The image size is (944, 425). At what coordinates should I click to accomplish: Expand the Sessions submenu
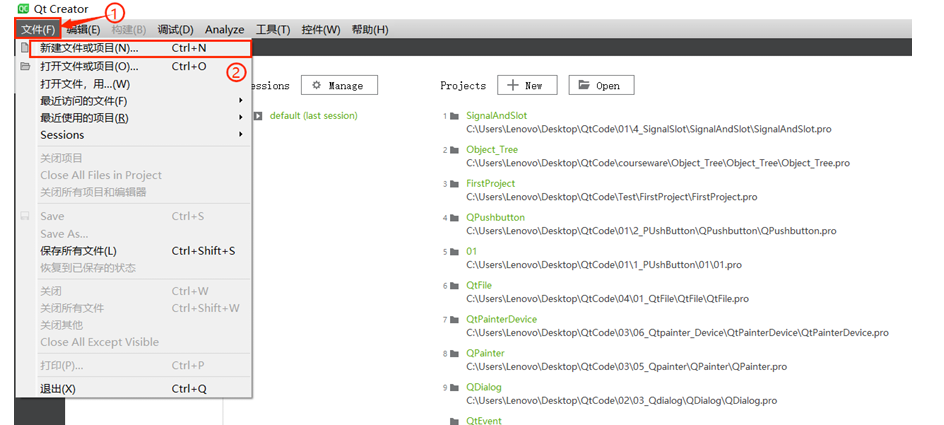134,135
